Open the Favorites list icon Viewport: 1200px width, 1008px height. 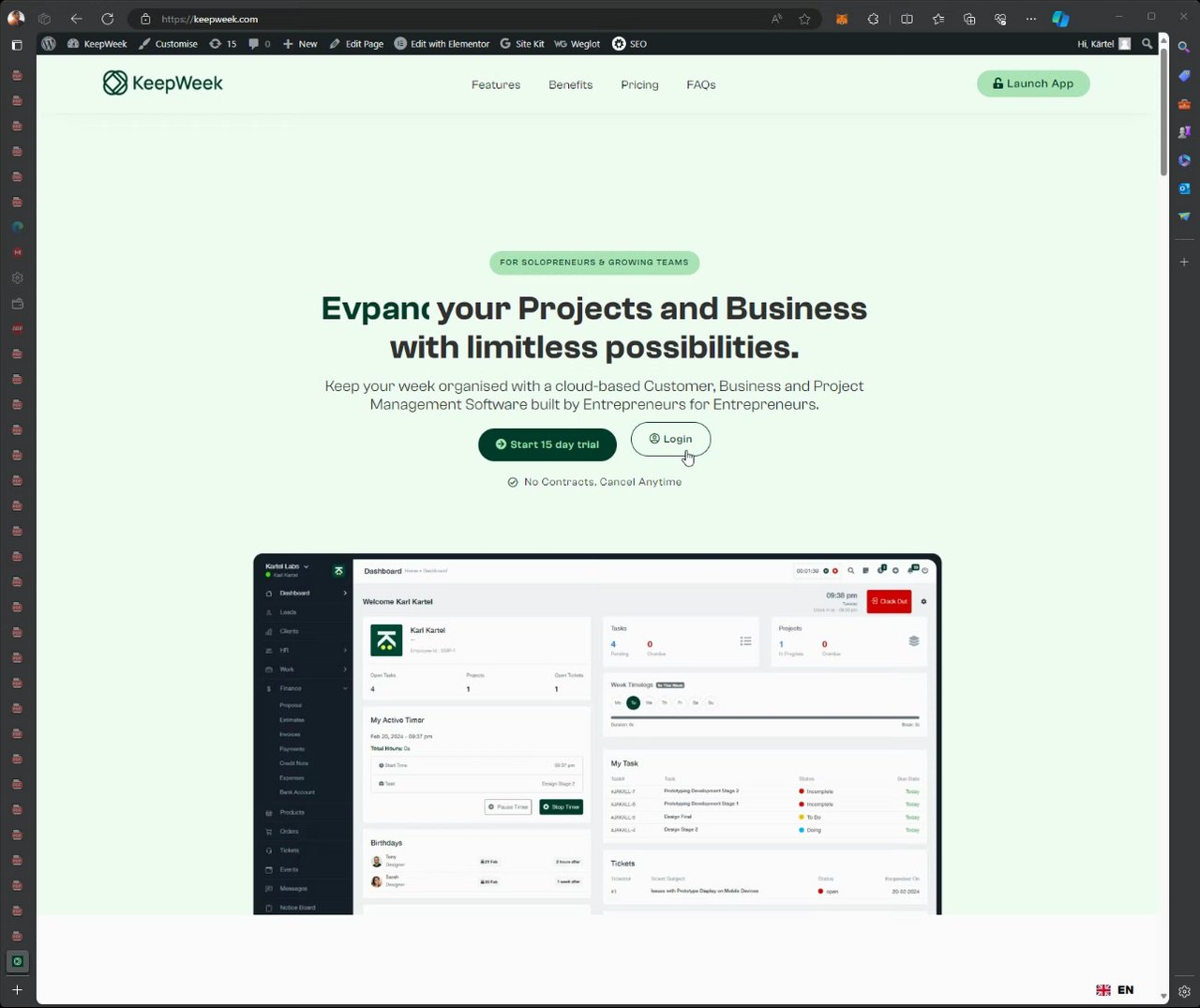tap(938, 19)
